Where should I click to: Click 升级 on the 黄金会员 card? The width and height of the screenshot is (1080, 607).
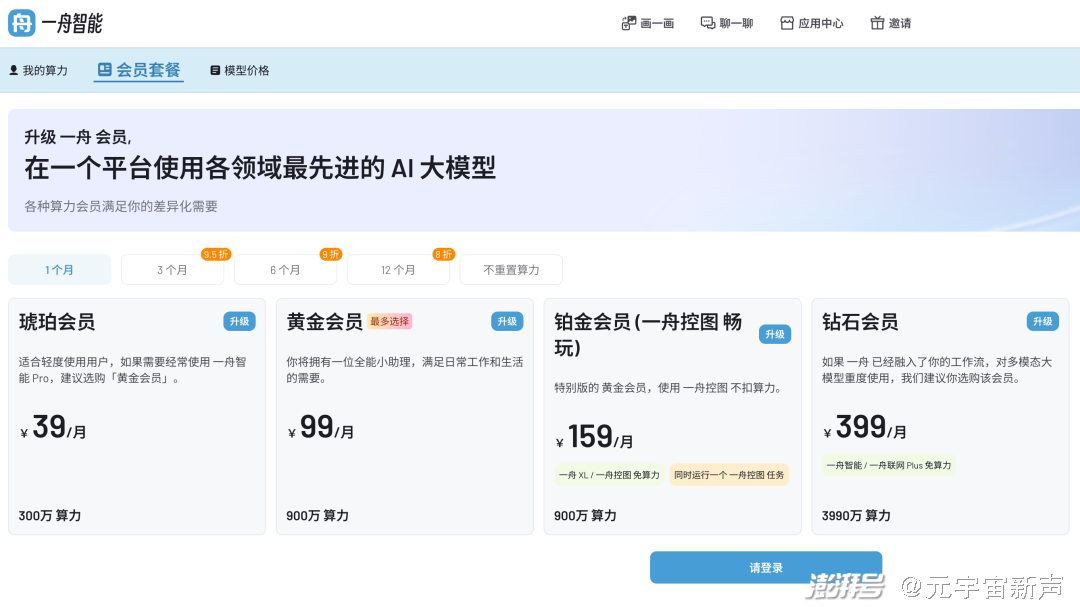tap(507, 321)
